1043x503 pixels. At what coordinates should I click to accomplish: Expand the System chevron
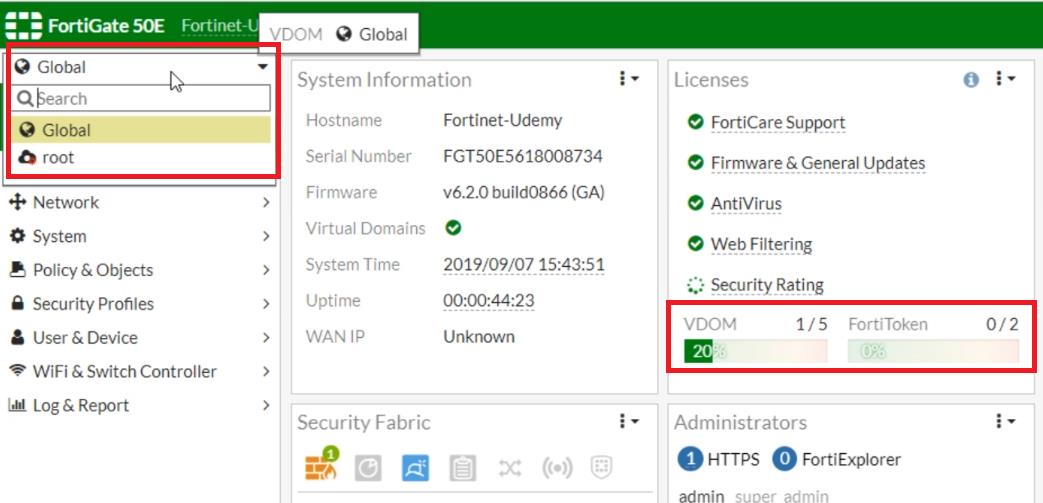[x=266, y=236]
